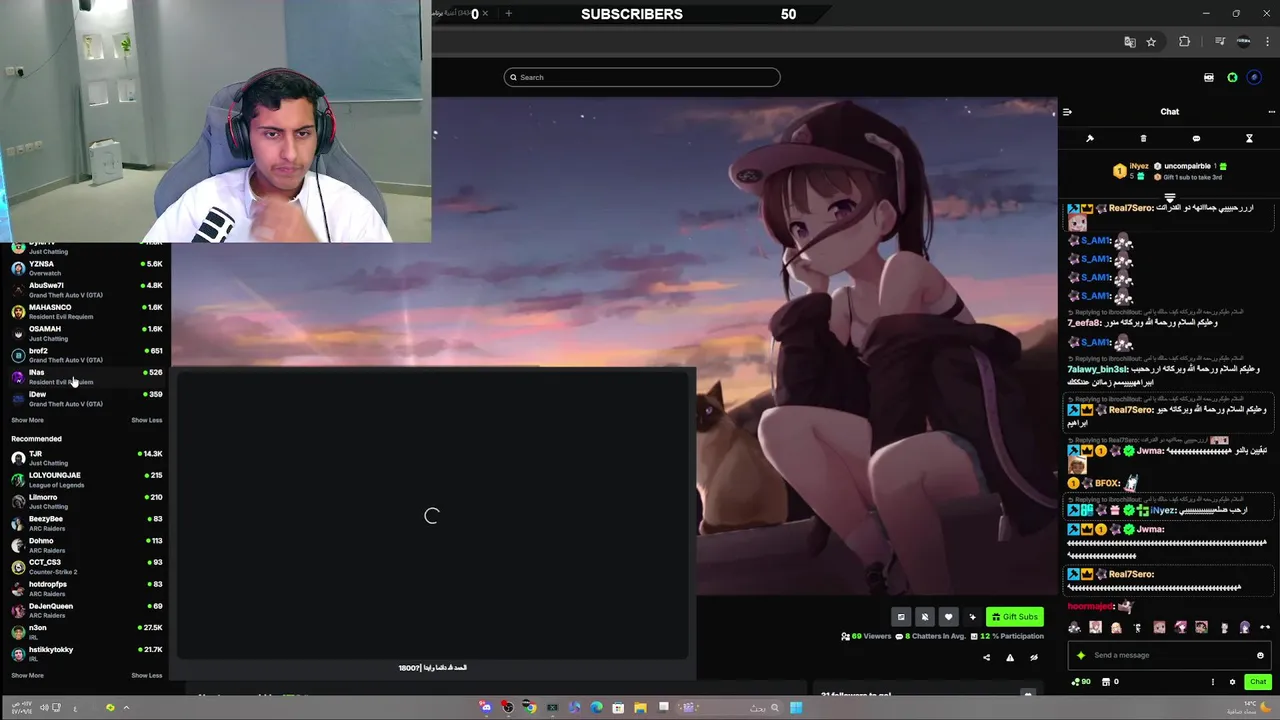Viewport: 1280px width, 720px height.
Task: Show hidden system tray icons chevron
Action: click(x=126, y=707)
